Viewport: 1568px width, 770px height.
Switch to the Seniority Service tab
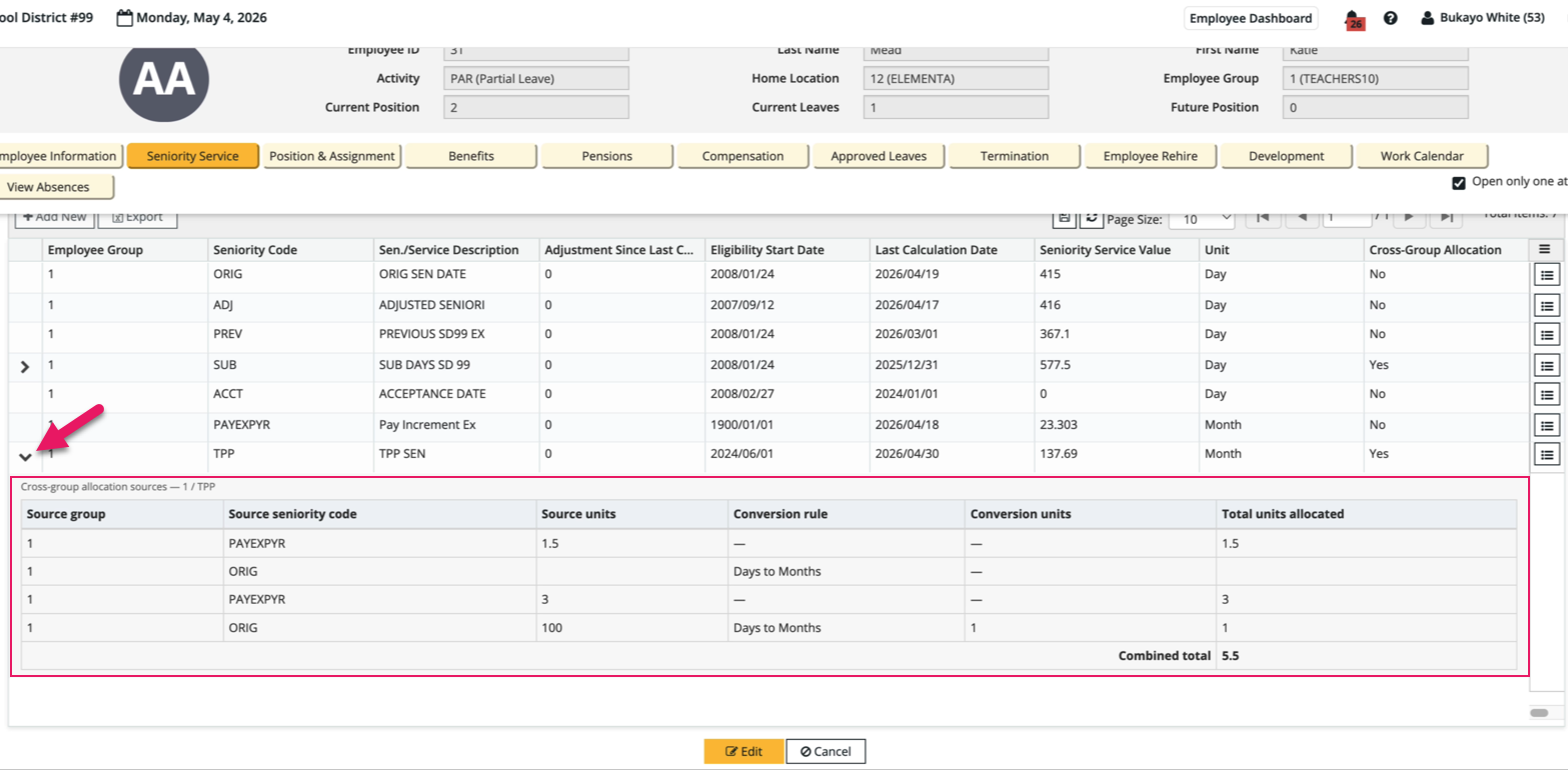pos(192,156)
